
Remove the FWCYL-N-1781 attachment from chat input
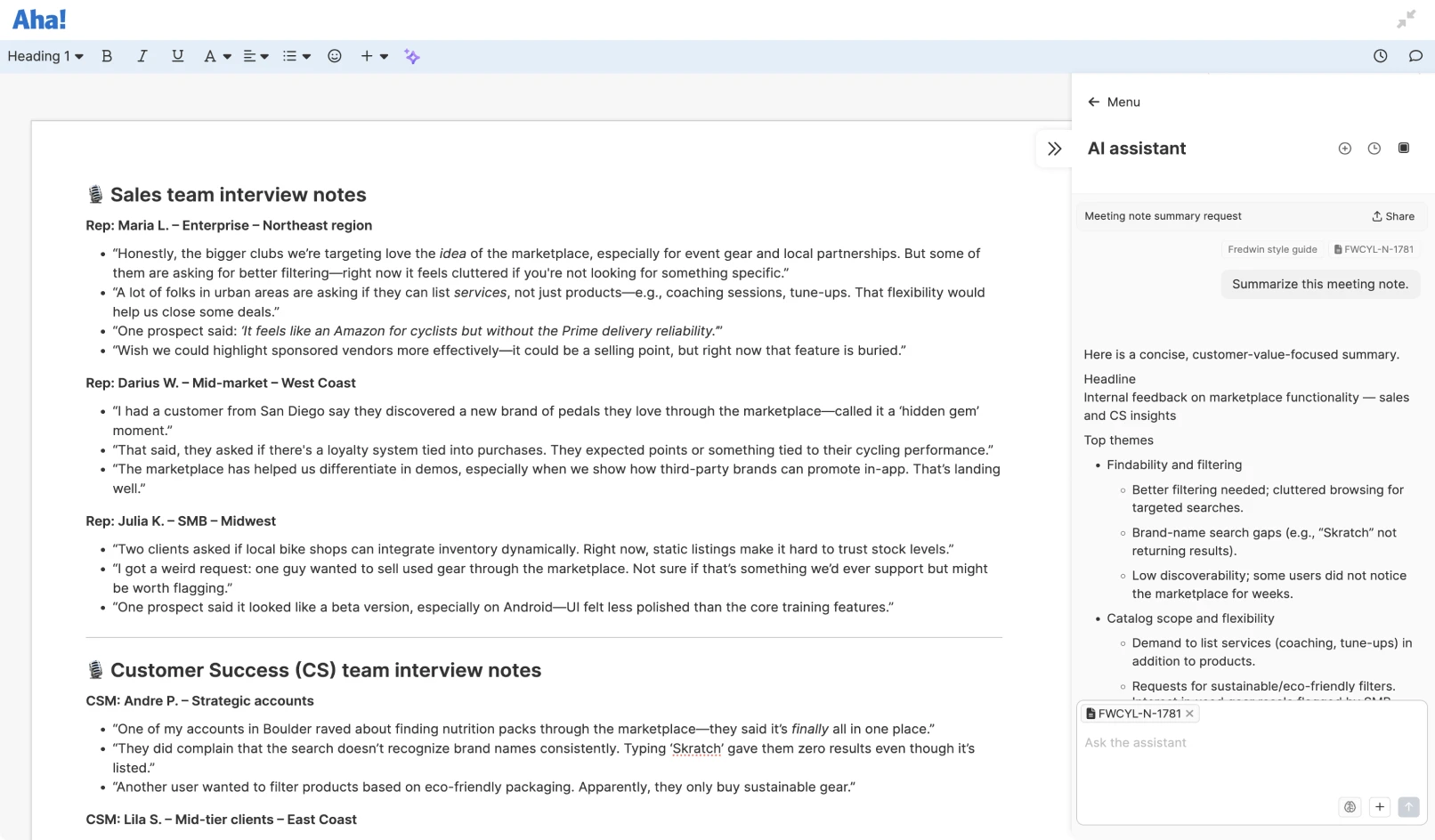point(1189,713)
